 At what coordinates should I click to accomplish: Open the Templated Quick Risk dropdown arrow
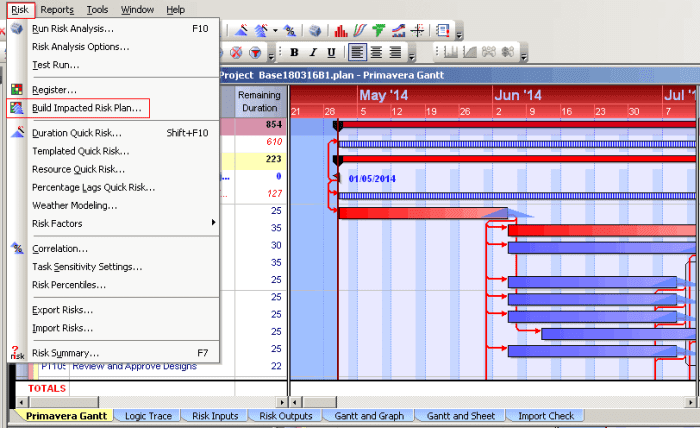pos(275,30)
